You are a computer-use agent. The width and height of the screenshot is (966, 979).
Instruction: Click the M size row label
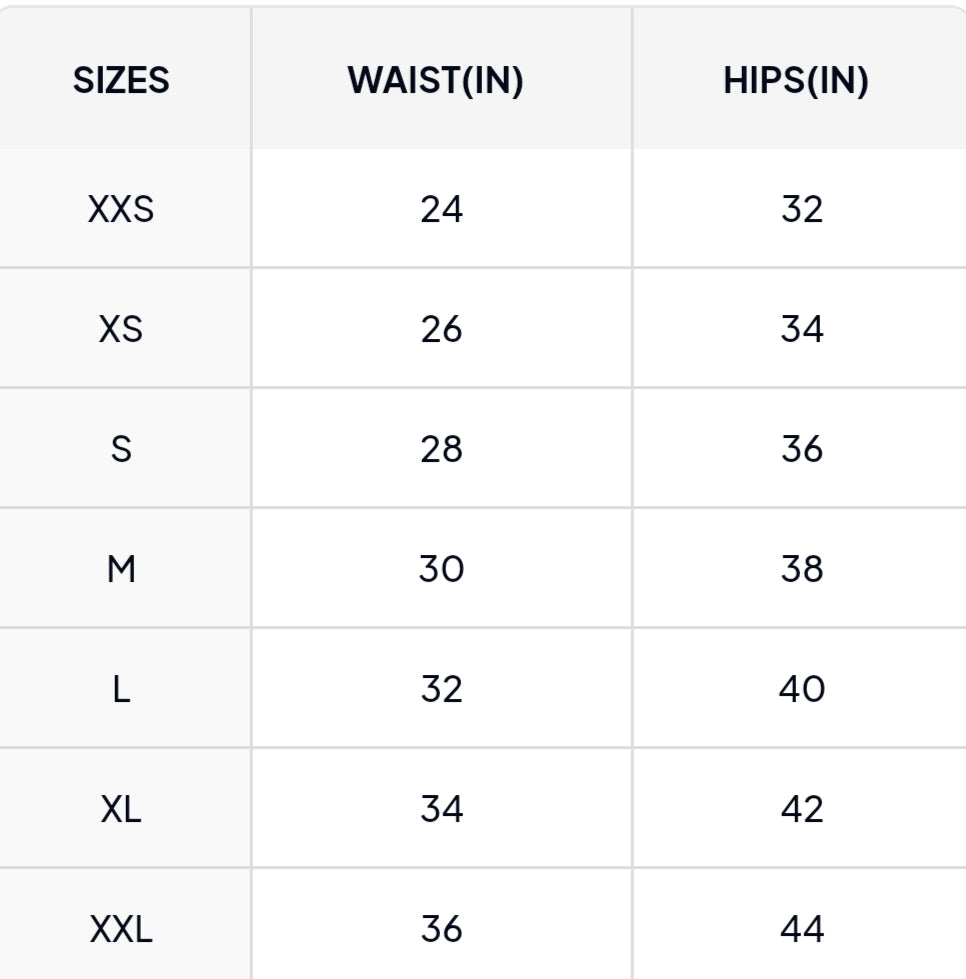click(121, 569)
